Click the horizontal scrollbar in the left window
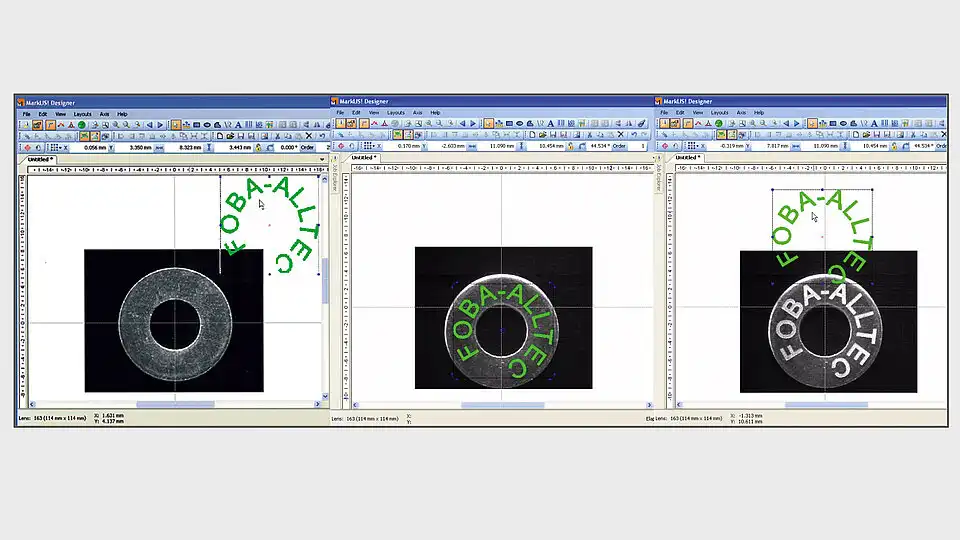960x540 pixels. [174, 404]
